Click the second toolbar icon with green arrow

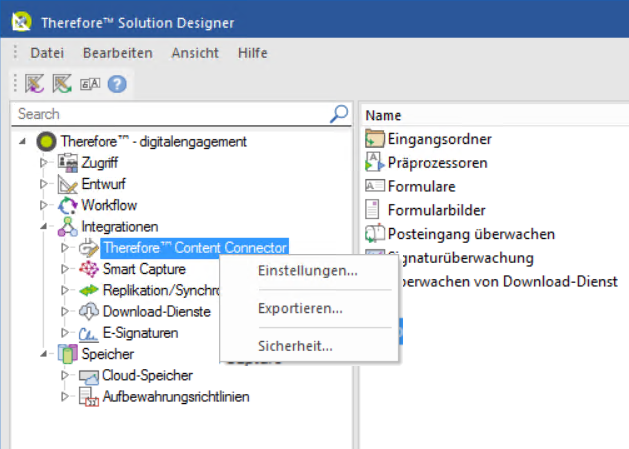point(62,84)
